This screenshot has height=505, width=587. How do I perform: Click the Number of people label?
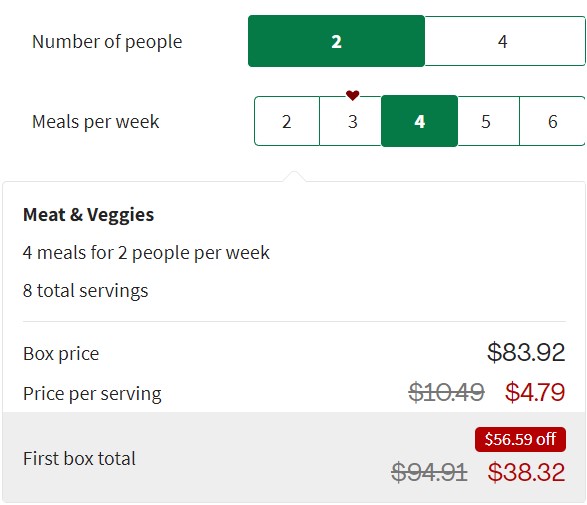tap(107, 42)
